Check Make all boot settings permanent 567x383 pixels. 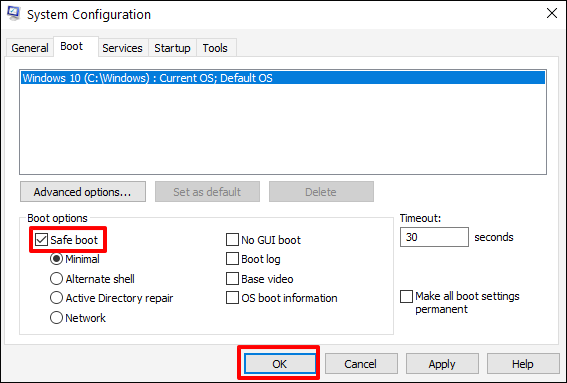tap(406, 296)
